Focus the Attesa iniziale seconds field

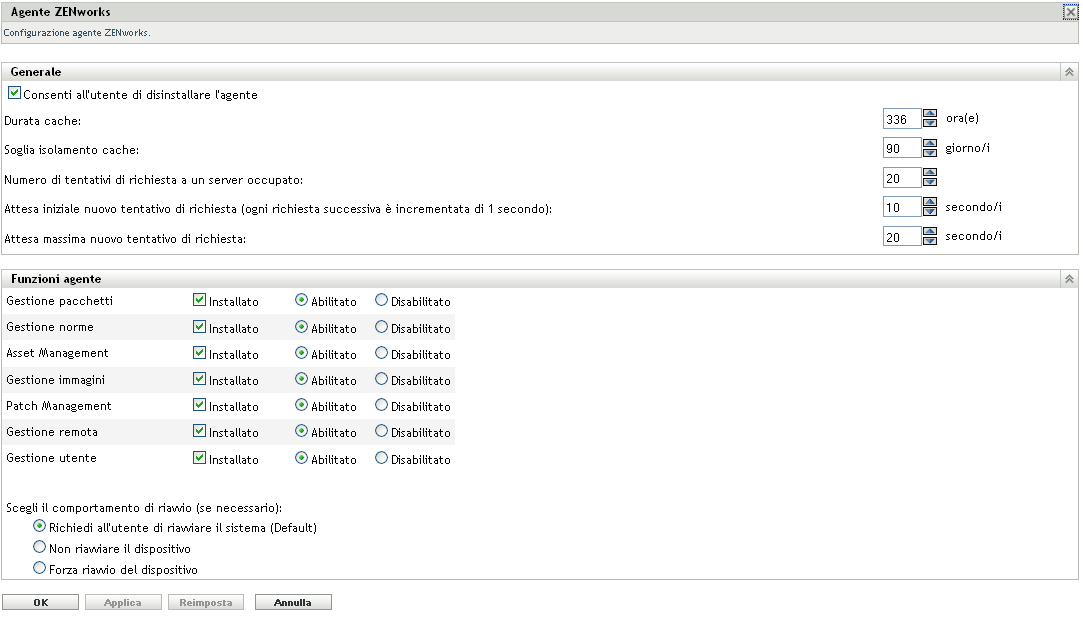(902, 207)
